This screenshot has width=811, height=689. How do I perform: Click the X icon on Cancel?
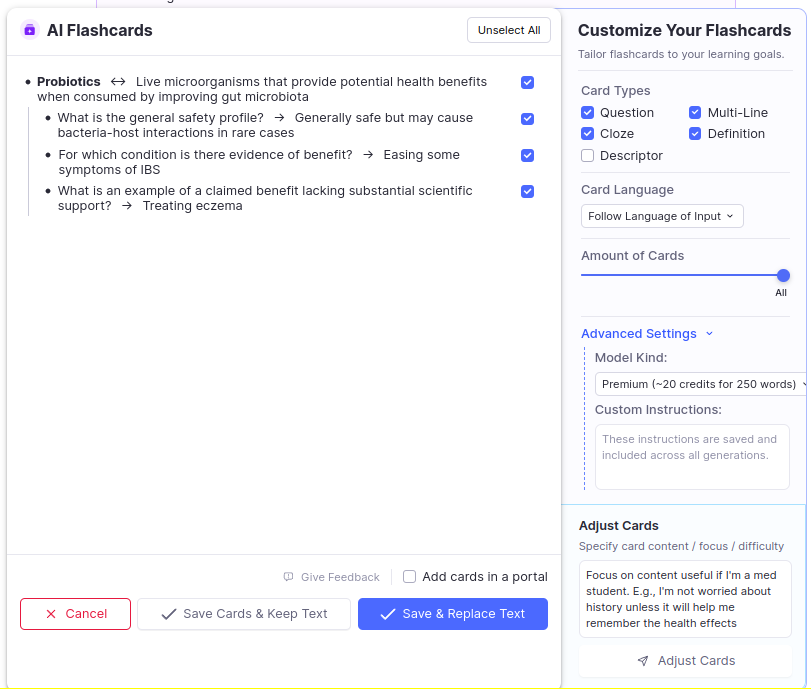pos(51,614)
